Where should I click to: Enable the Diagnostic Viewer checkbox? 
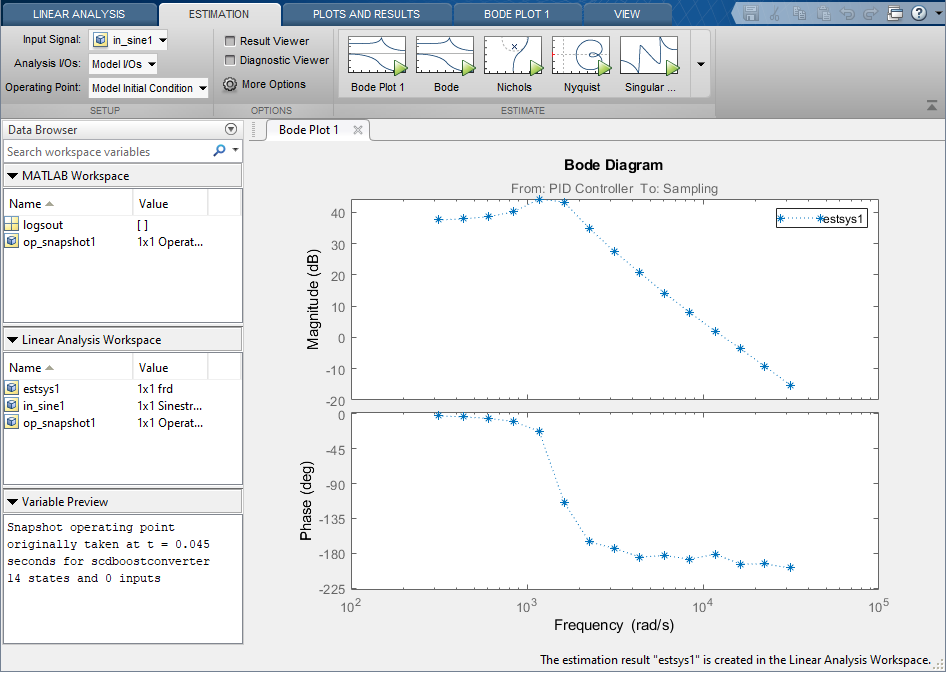(x=229, y=60)
